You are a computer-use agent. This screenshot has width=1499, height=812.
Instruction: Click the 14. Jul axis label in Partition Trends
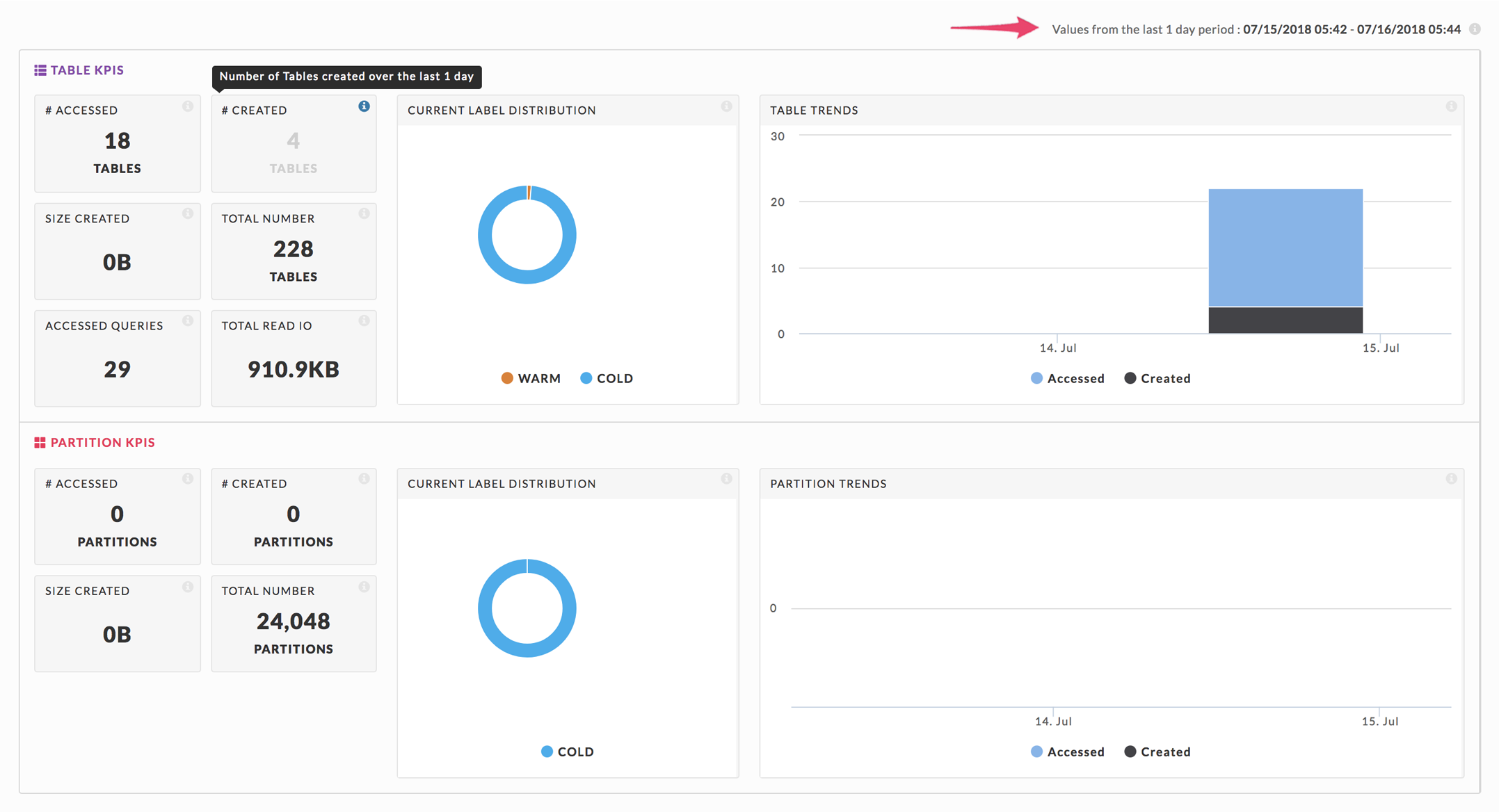1053,721
